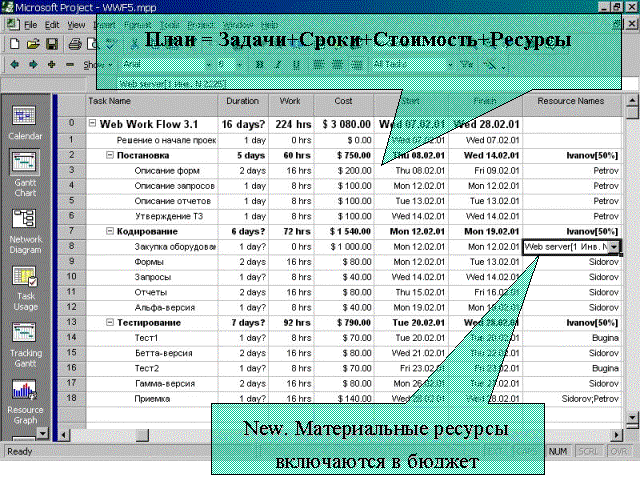Viewport: 640px width, 481px height.
Task: Toggle Italic formatting in the toolbar
Action: (x=278, y=65)
